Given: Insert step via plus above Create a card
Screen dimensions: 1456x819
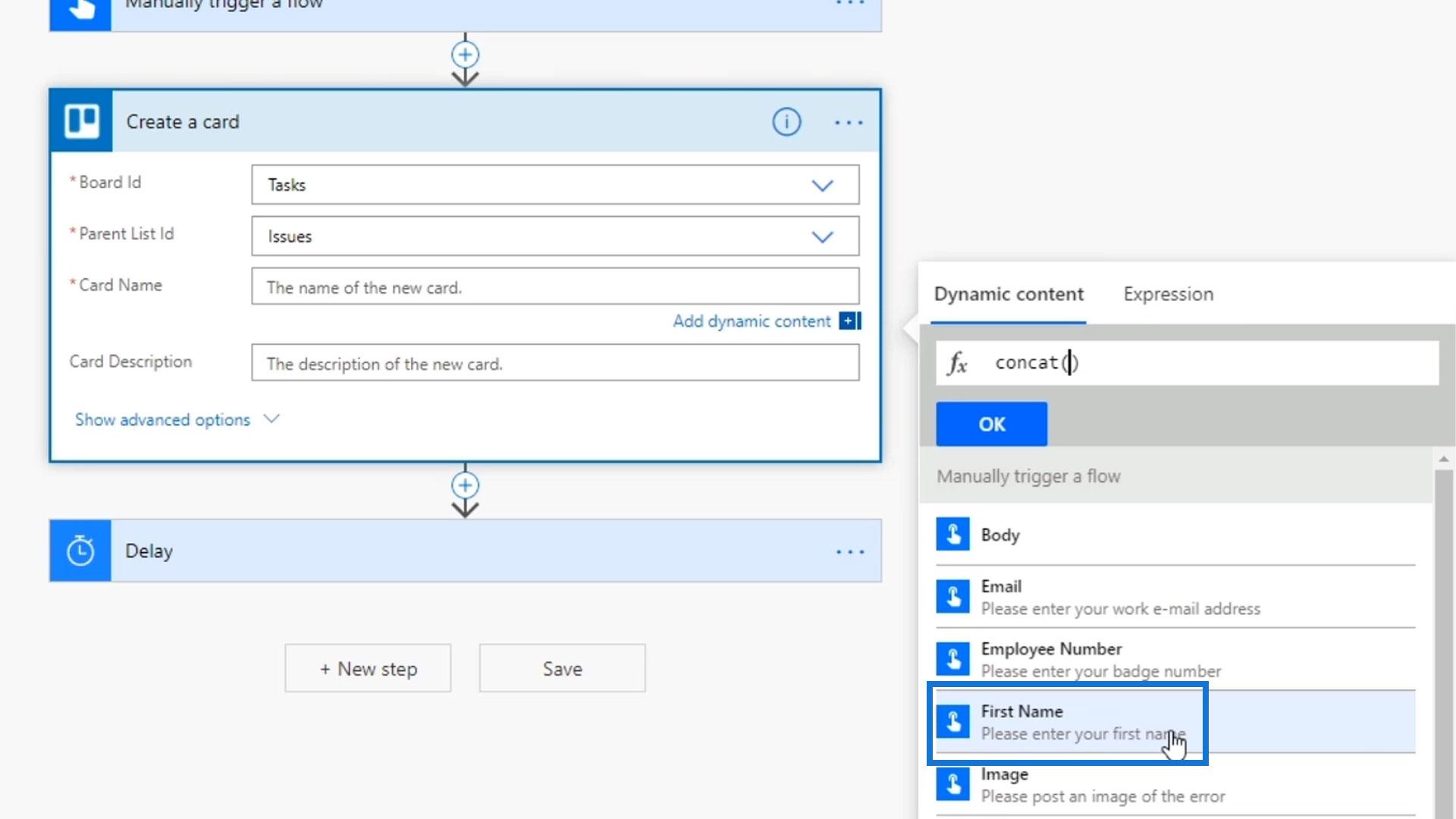Looking at the screenshot, I should (x=465, y=55).
